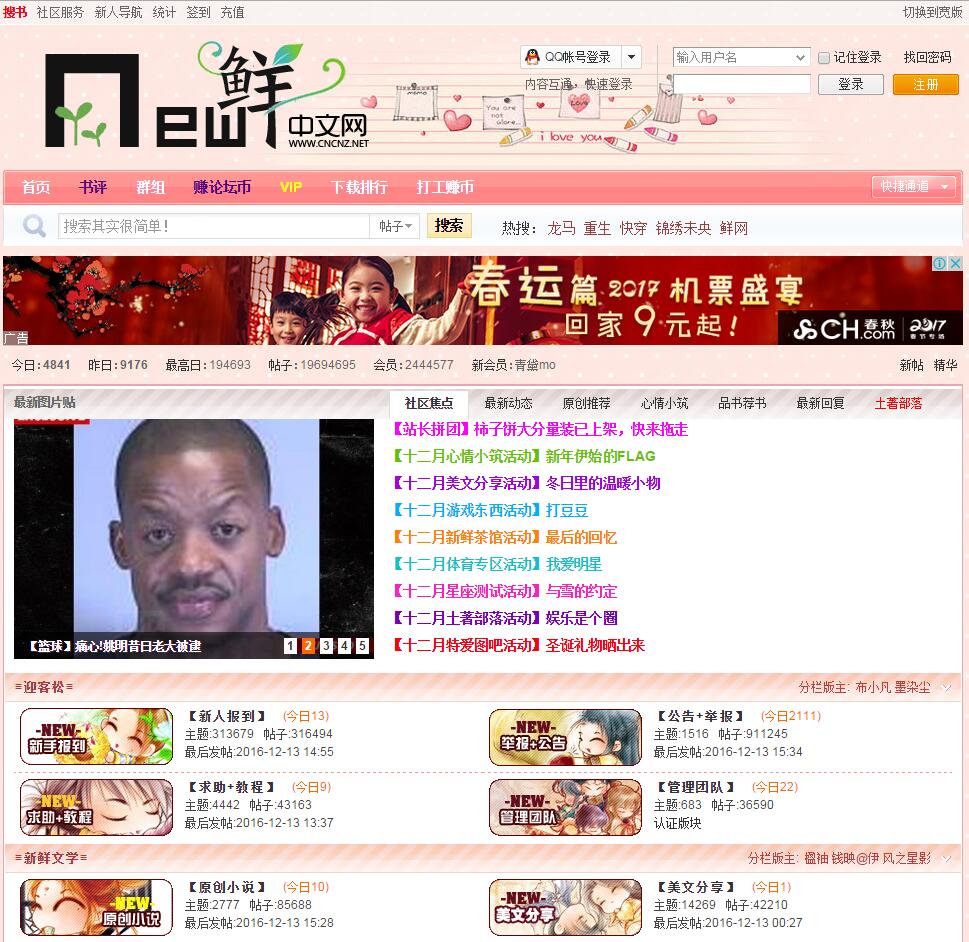The image size is (969, 942).
Task: Switch to the 土著部落 tab
Action: click(x=898, y=404)
